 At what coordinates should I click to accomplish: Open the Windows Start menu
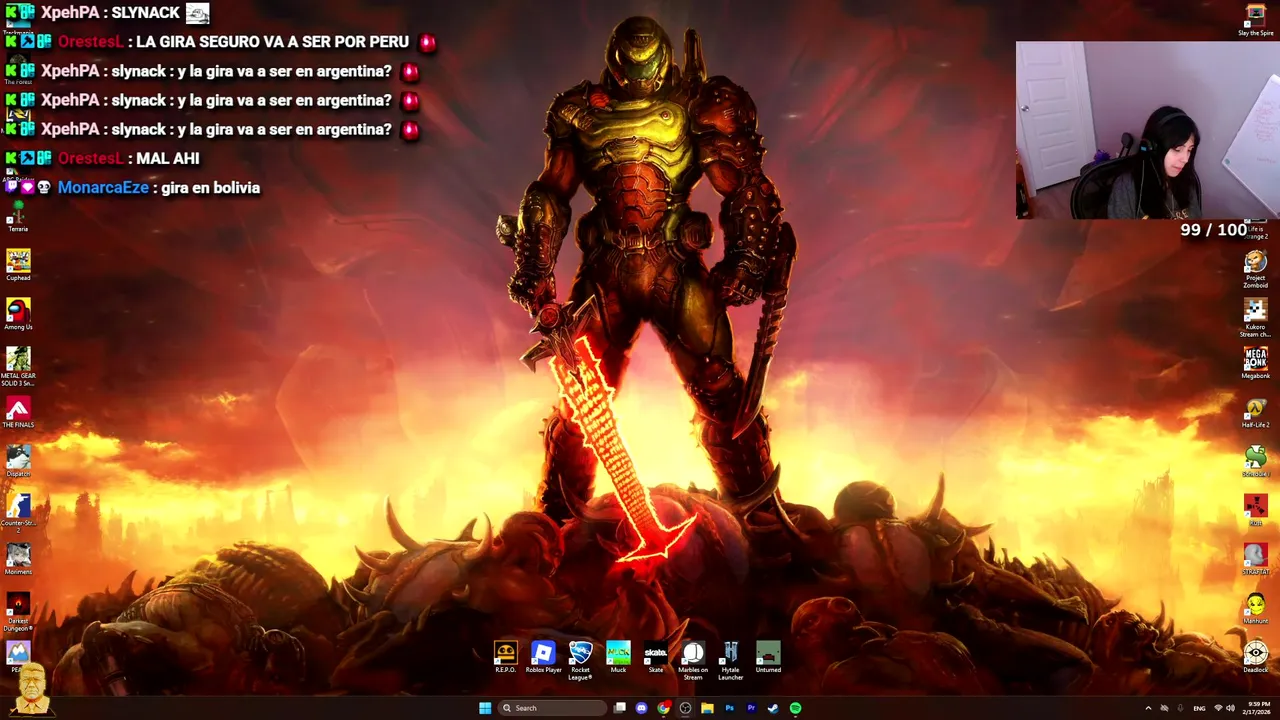click(485, 708)
